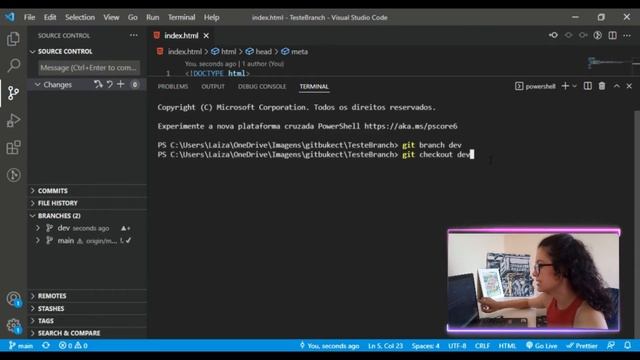Image resolution: width=640 pixels, height=360 pixels.
Task: Expand the FILE HISTORY section
Action: click(x=32, y=203)
